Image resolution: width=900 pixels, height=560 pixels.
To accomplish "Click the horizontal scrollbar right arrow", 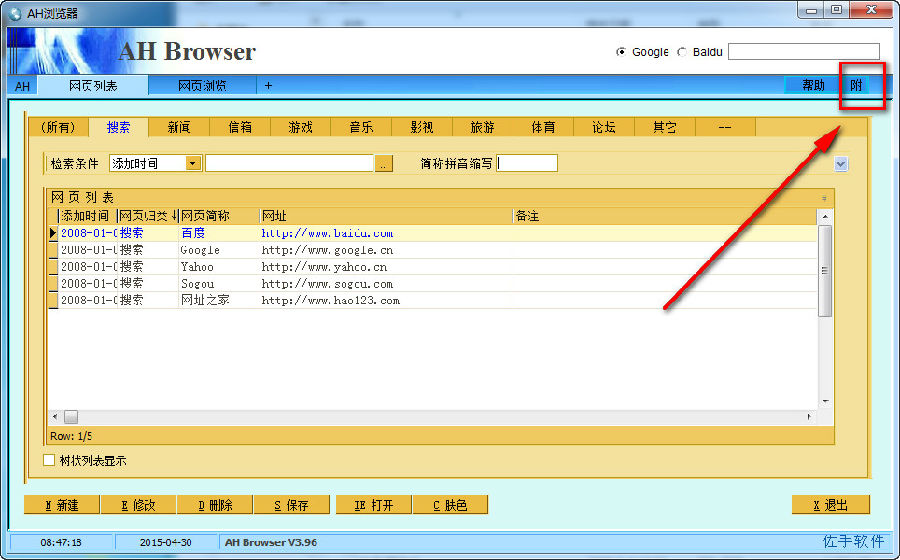I will pyautogui.click(x=809, y=417).
